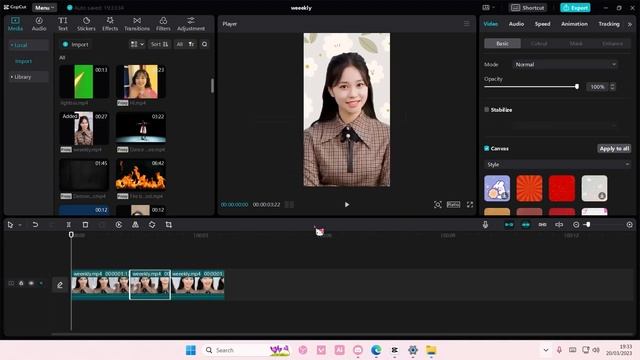Zoom out timeline with minus icon
The image size is (640, 360).
point(576,224)
